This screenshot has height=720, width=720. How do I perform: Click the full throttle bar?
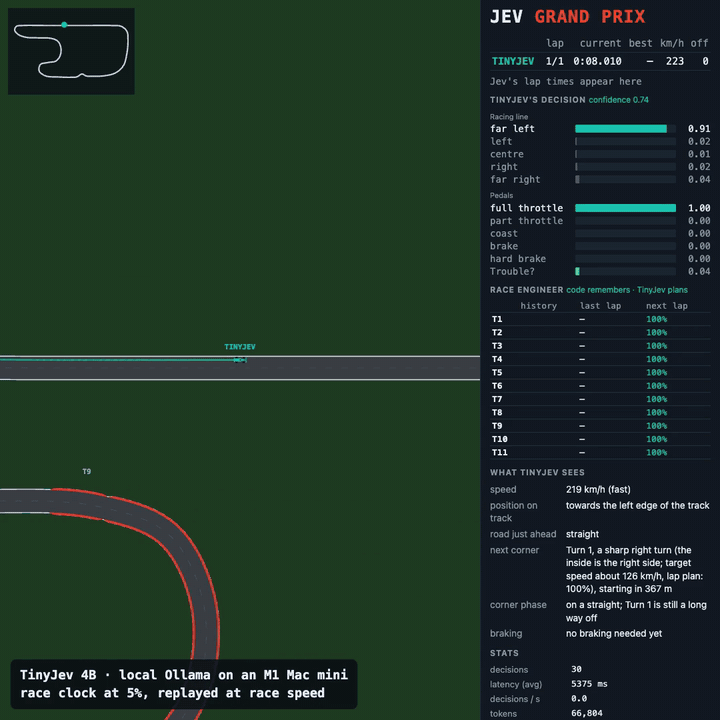pos(625,208)
